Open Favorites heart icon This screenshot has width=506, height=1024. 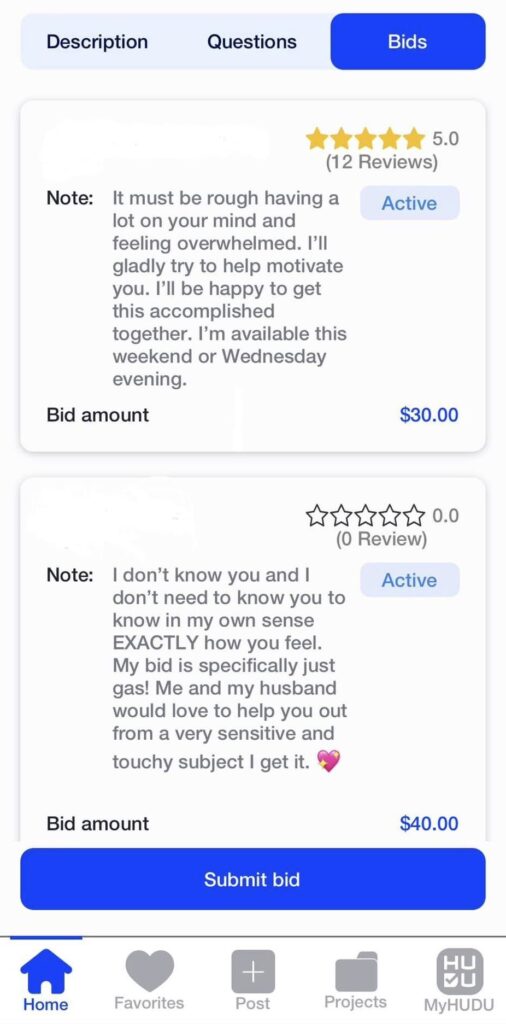coord(150,970)
